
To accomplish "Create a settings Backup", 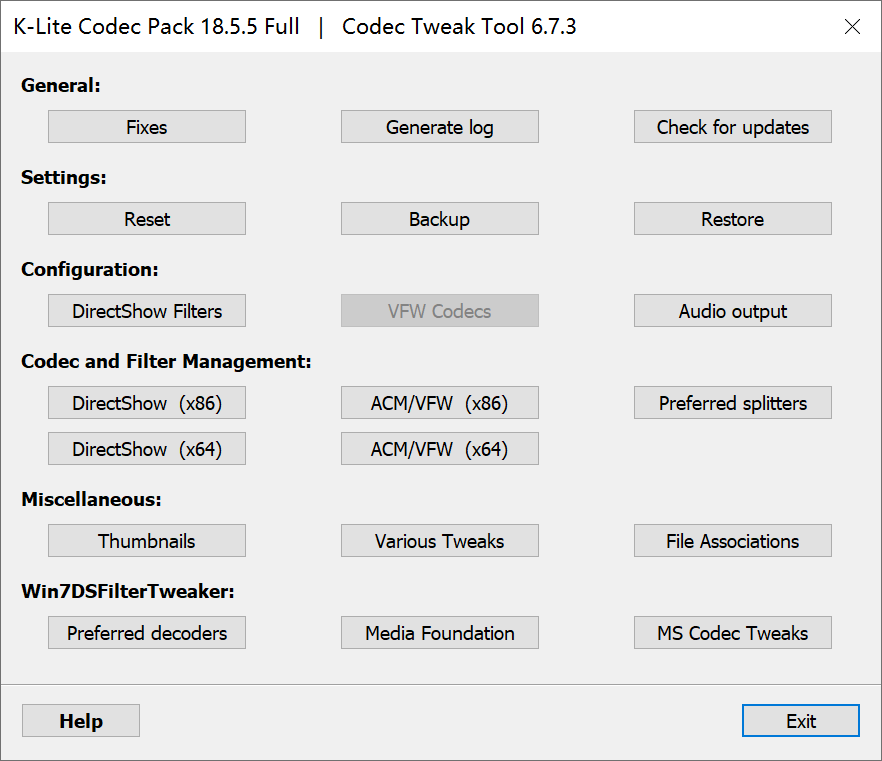I will (x=440, y=219).
